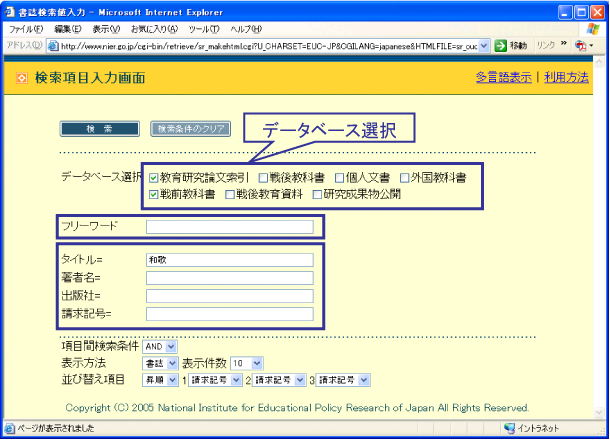
Task: Click the page scrollbar down arrow
Action: pos(599,412)
